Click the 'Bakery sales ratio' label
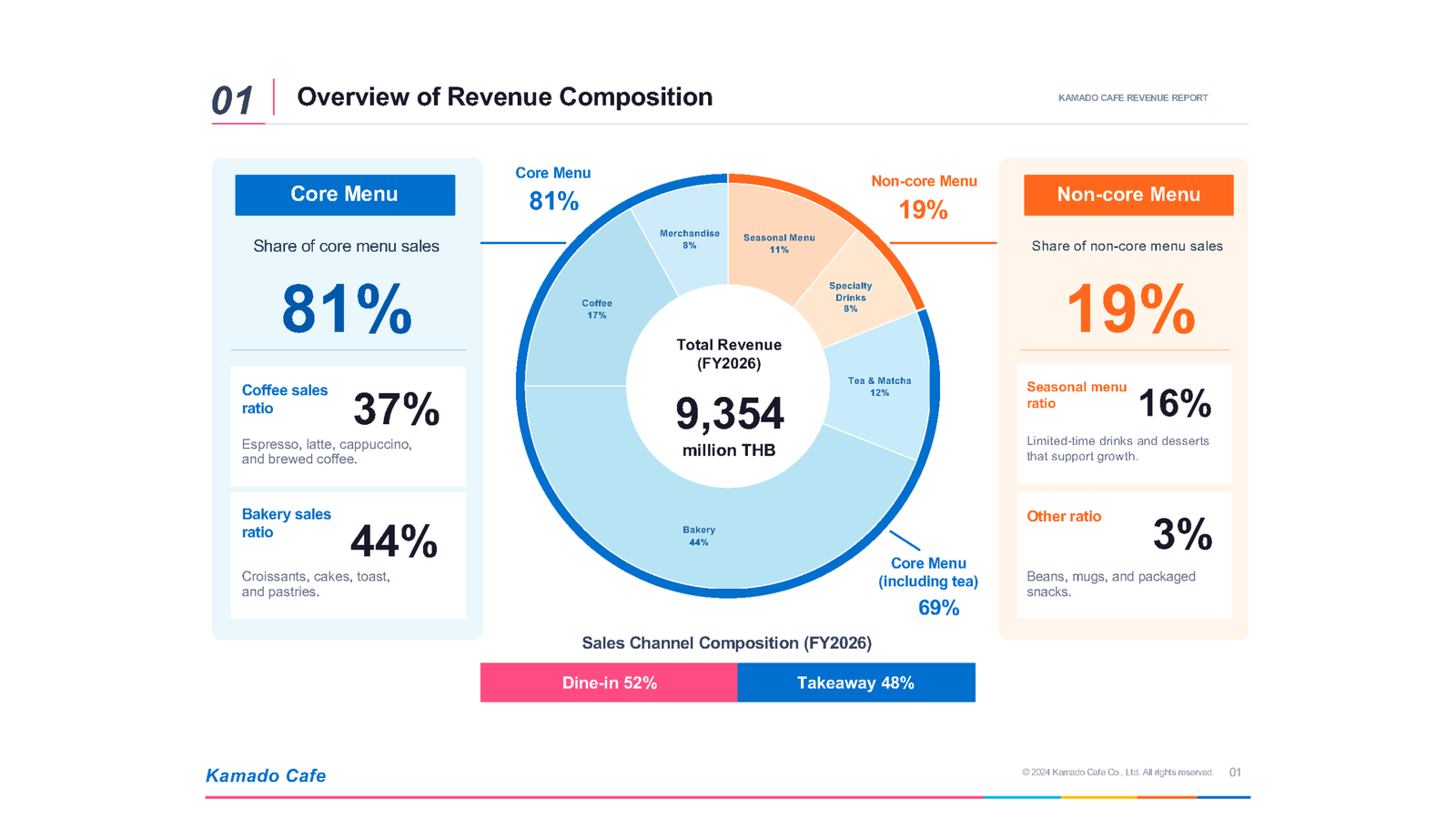The width and height of the screenshot is (1456, 819). pos(286,523)
